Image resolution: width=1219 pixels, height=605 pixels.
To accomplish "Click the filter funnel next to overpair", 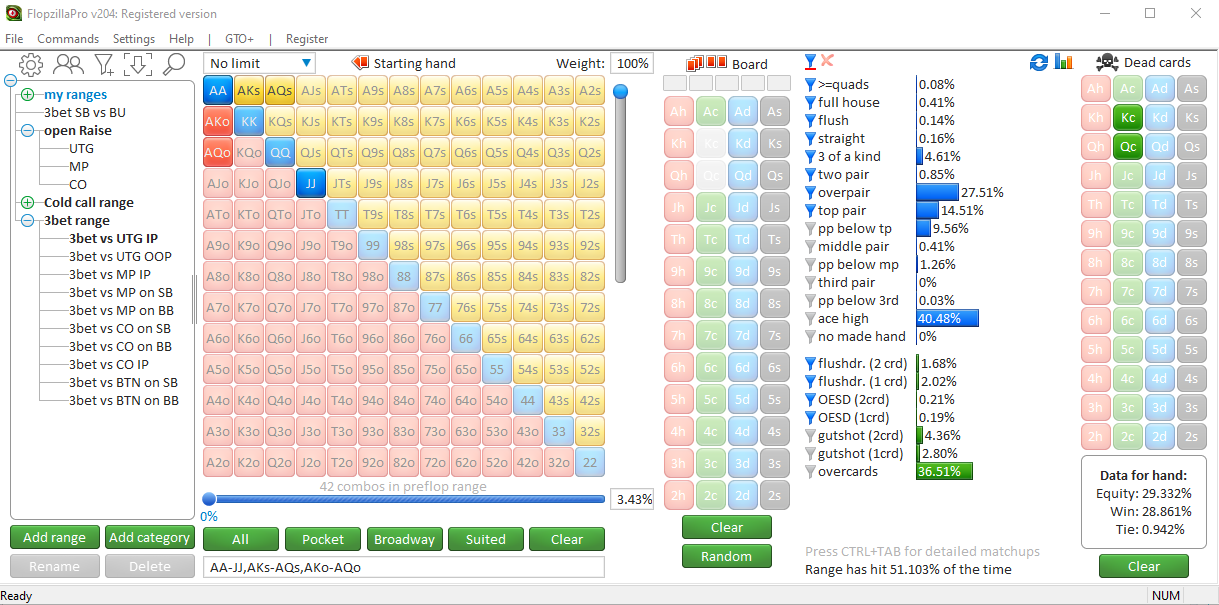I will [811, 193].
